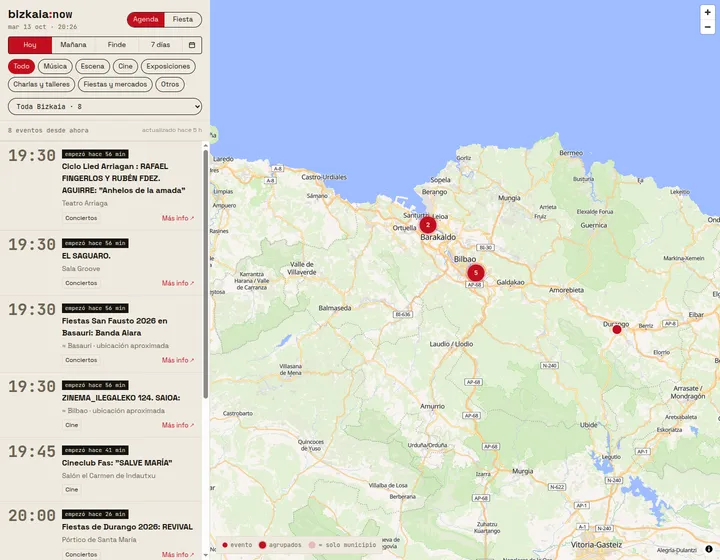Image resolution: width=720 pixels, height=560 pixels.
Task: Filter events by Música
Action: click(x=55, y=66)
